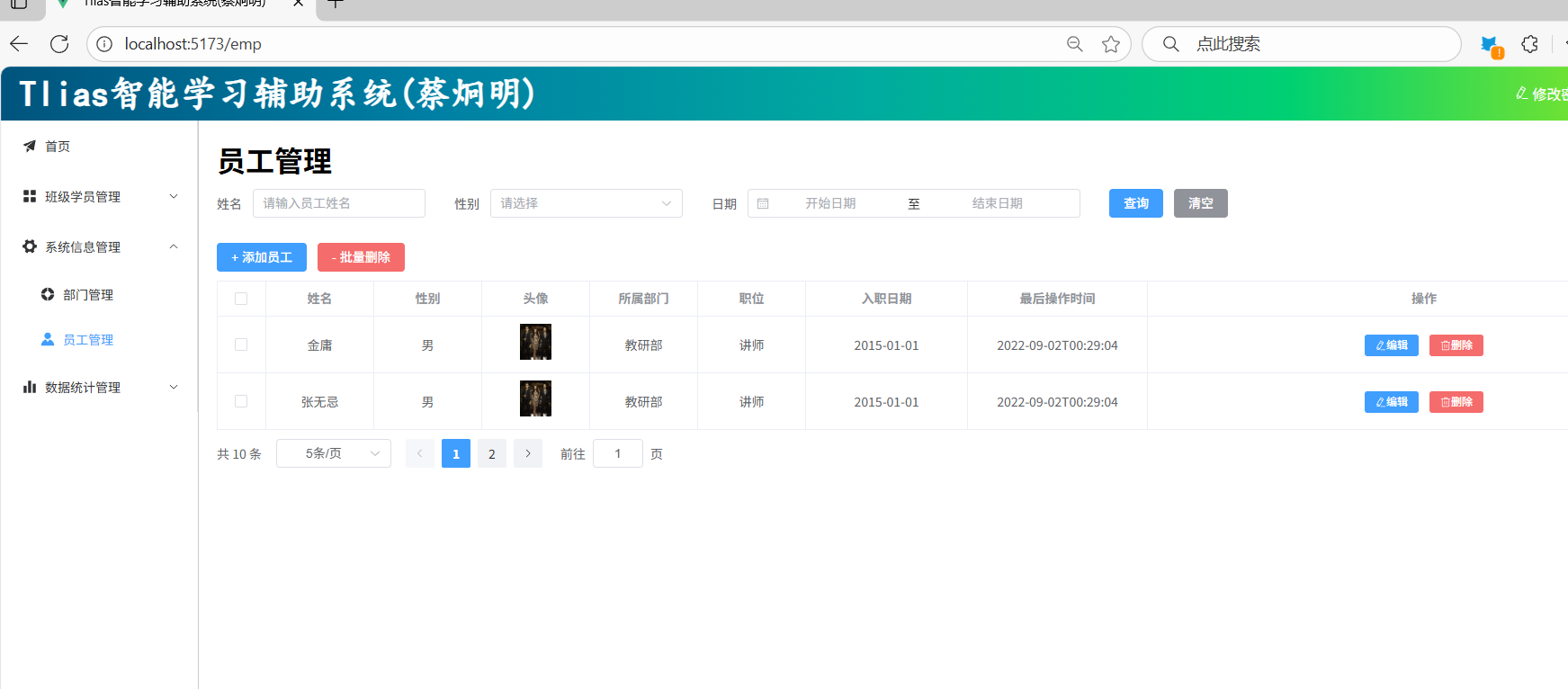Check the row checkbox for 张无忌
The image size is (1568, 689).
coord(241,401)
